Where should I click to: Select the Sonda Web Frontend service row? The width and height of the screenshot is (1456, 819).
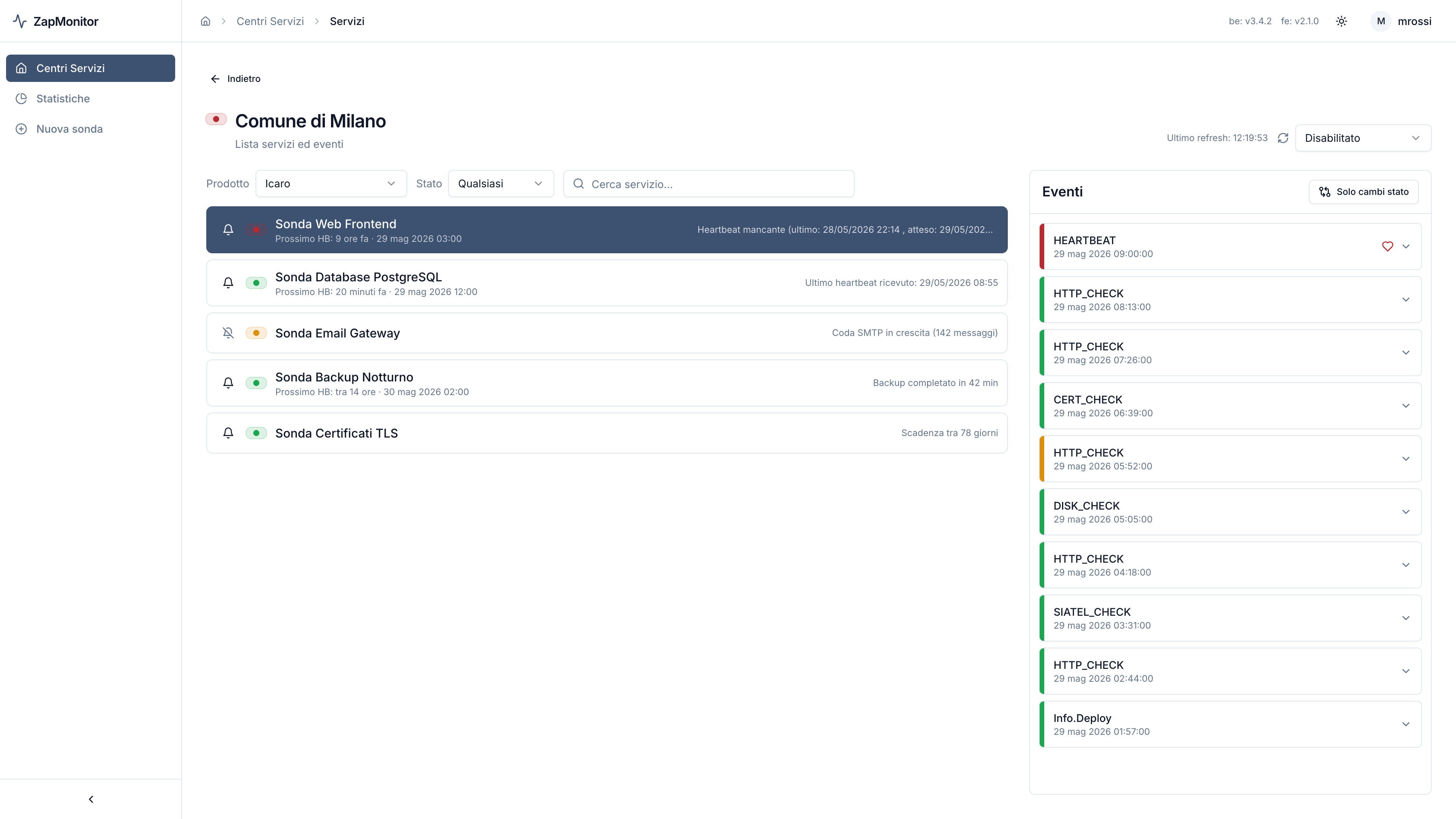tap(607, 229)
